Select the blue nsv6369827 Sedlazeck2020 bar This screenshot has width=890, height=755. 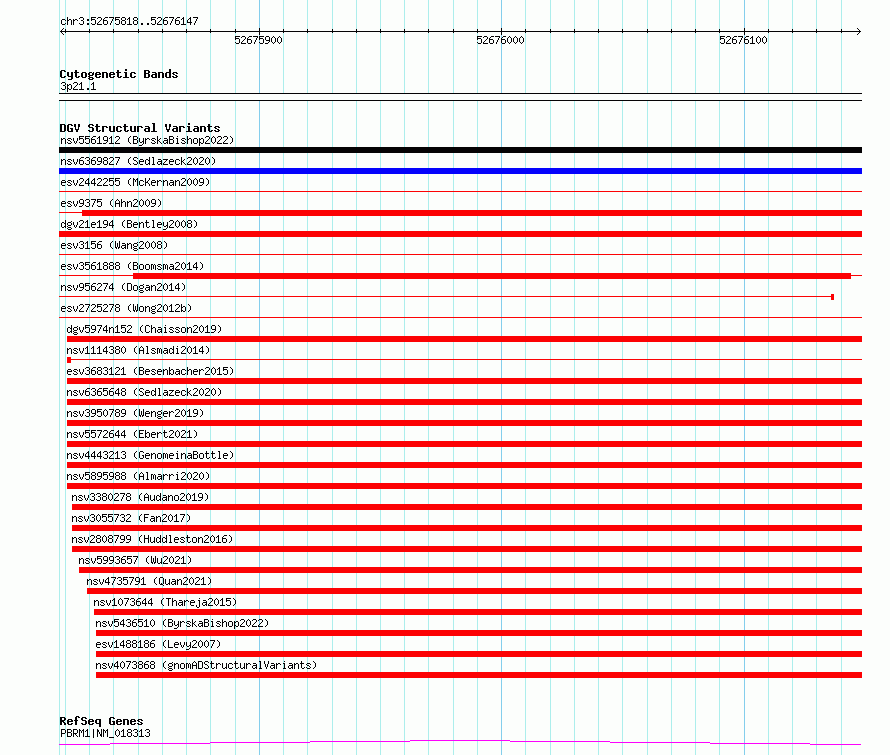pos(460,171)
